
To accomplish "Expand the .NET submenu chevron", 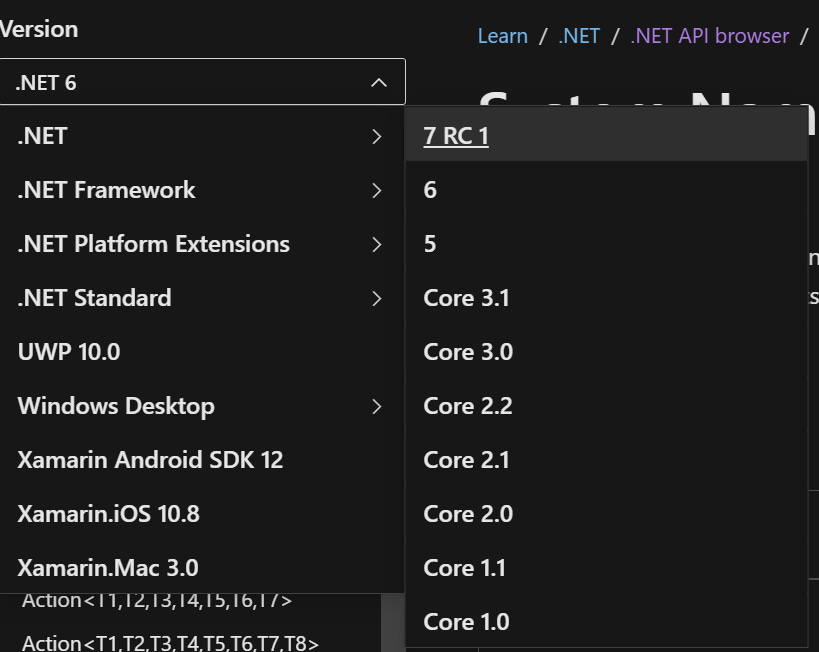I will point(376,137).
